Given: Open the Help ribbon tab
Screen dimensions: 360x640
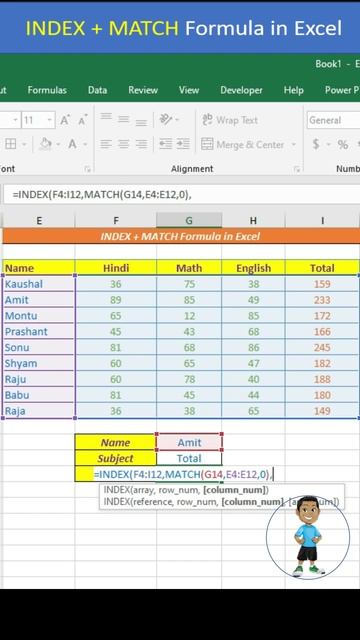Looking at the screenshot, I should point(293,90).
